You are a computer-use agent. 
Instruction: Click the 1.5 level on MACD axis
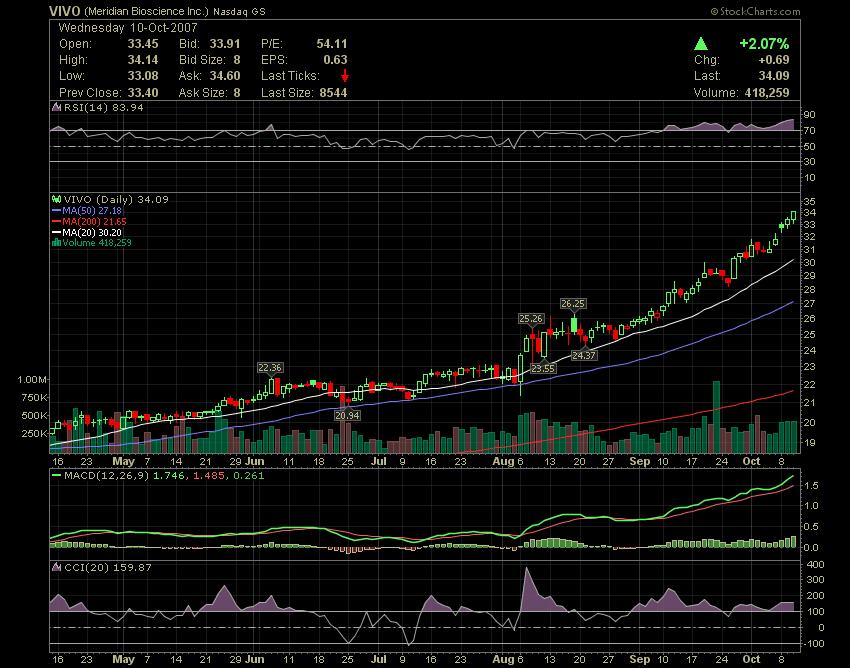point(811,486)
